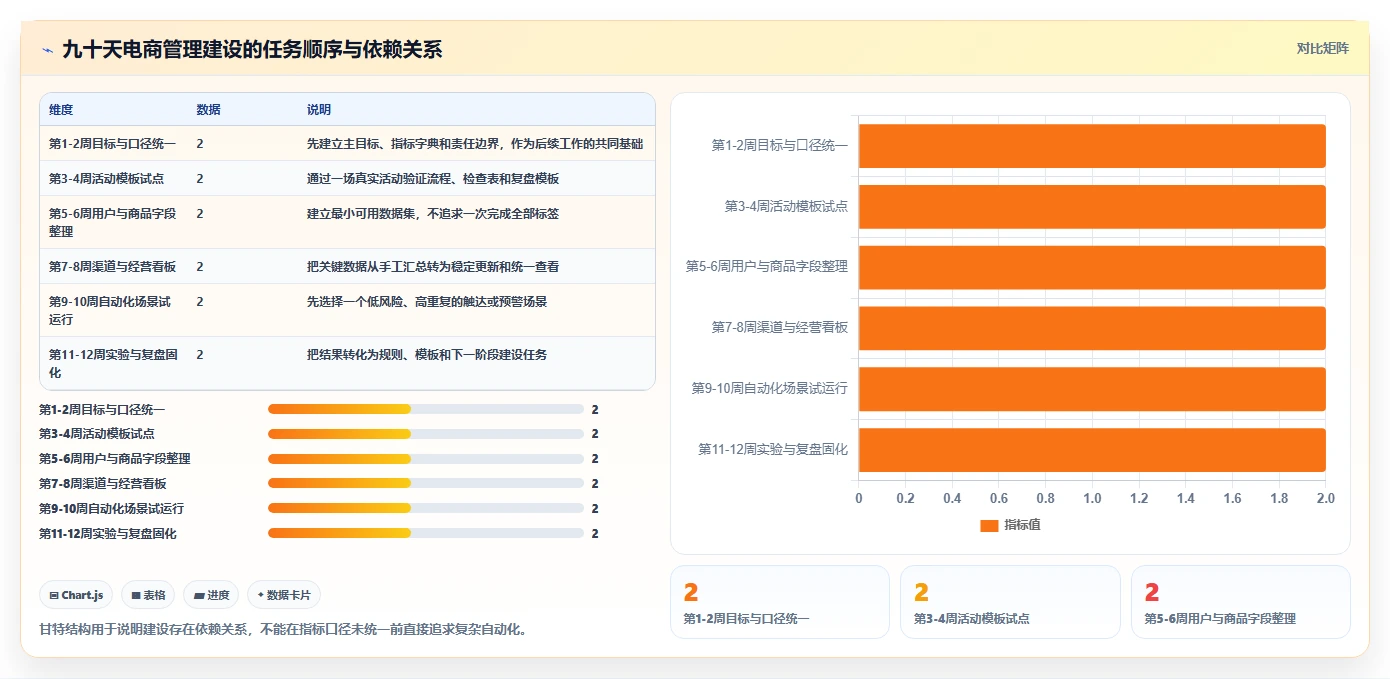Screen dimensions: 1390x679
Task: Click the 维度 column header
Action: (x=61, y=110)
